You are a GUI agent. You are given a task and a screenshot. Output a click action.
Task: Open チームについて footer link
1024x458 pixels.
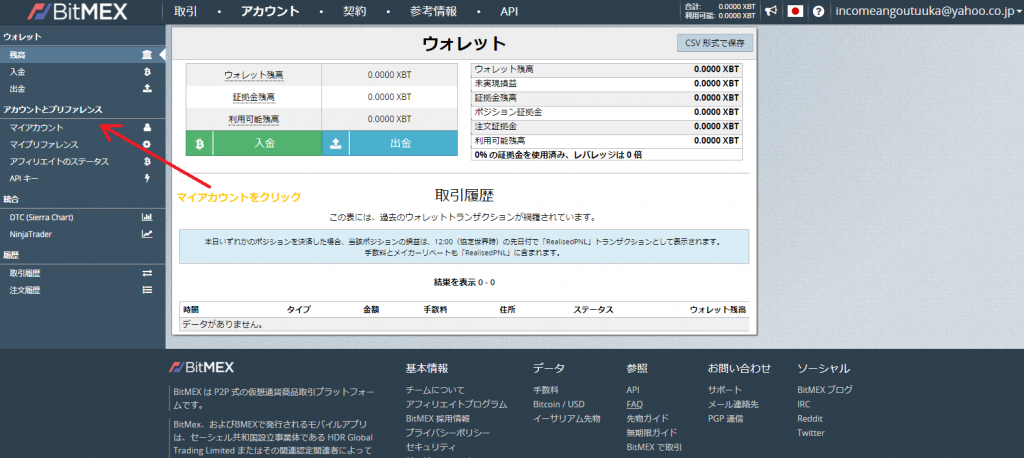(435, 389)
